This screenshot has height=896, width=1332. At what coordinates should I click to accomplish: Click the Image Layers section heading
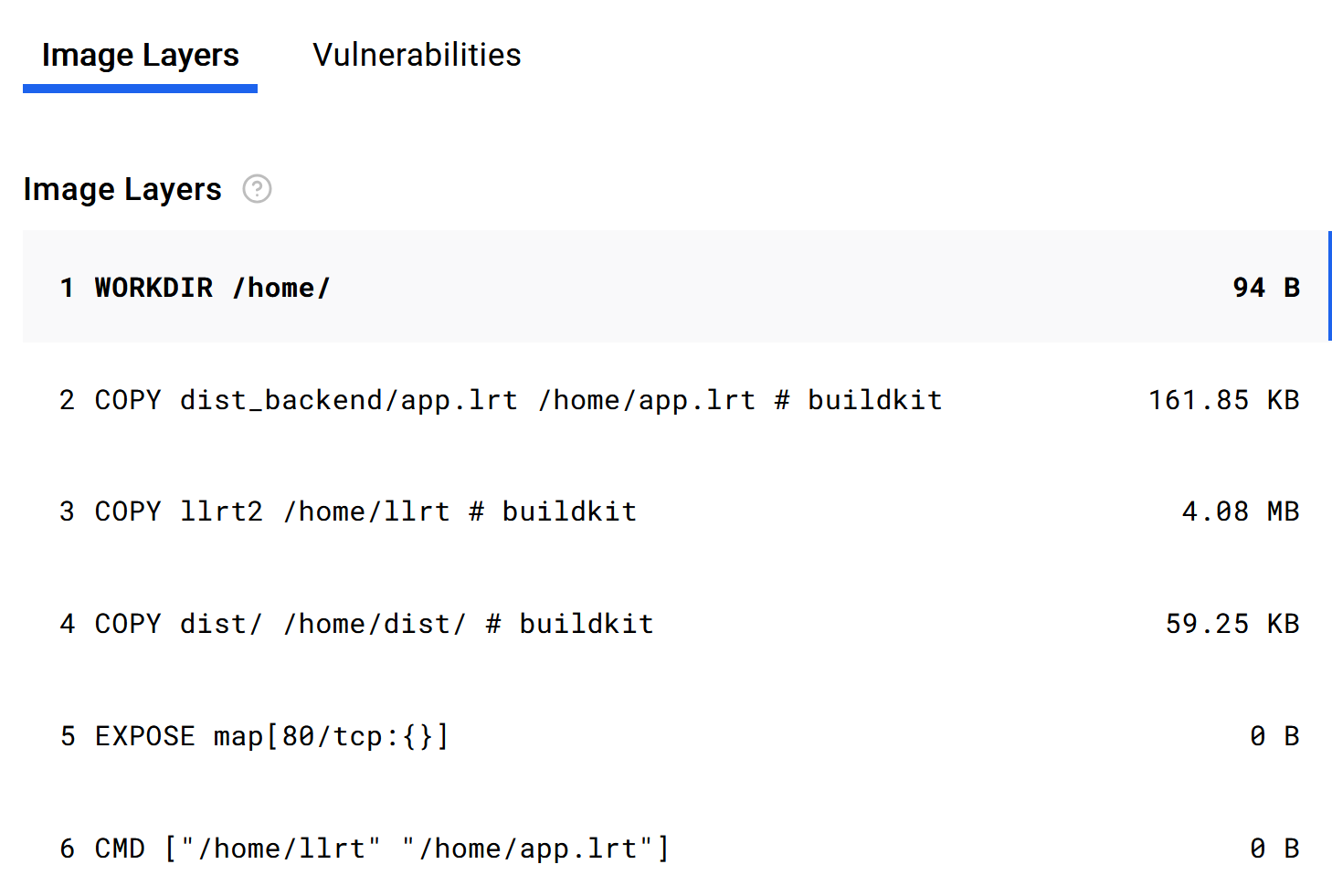122,189
